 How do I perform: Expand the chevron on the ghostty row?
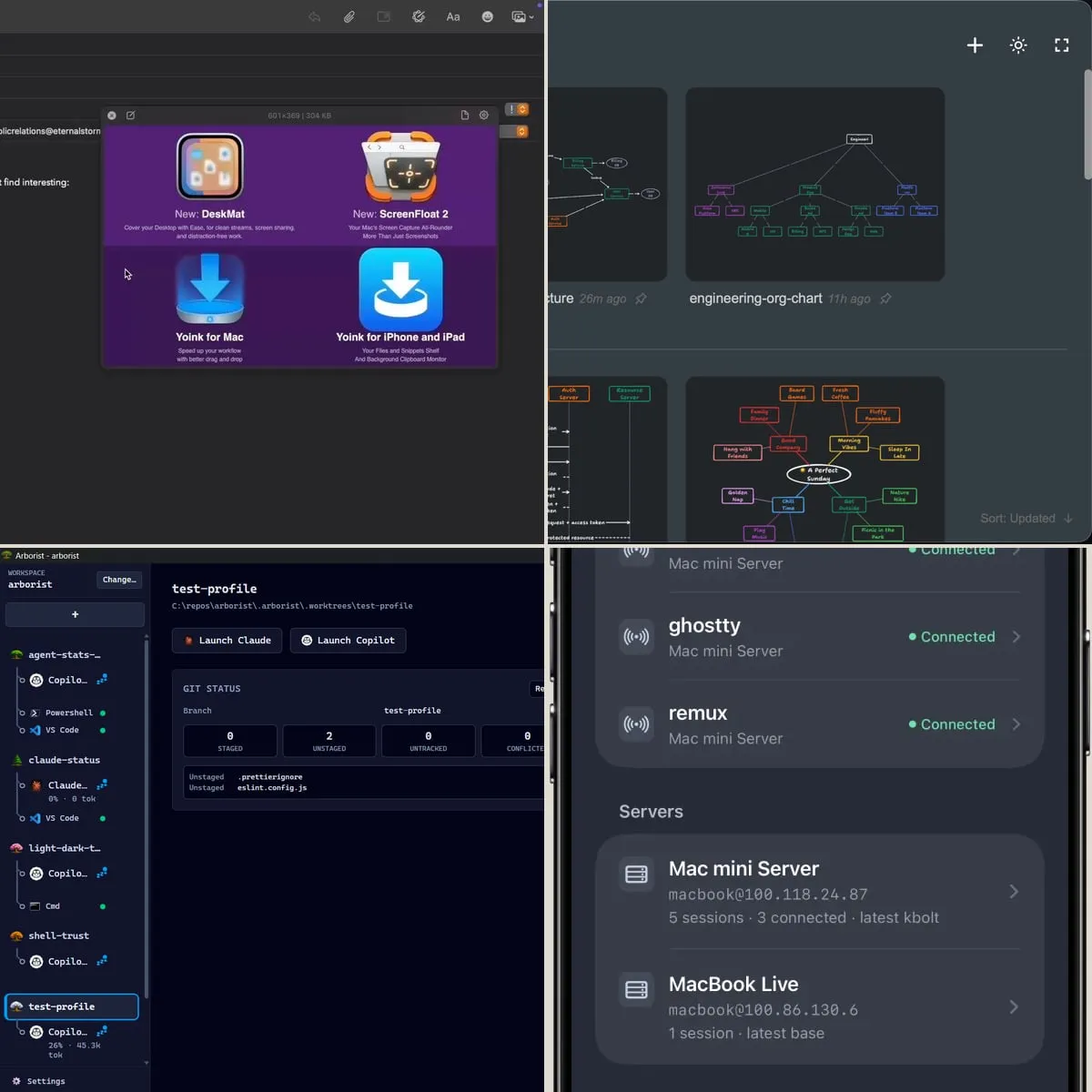1016,637
